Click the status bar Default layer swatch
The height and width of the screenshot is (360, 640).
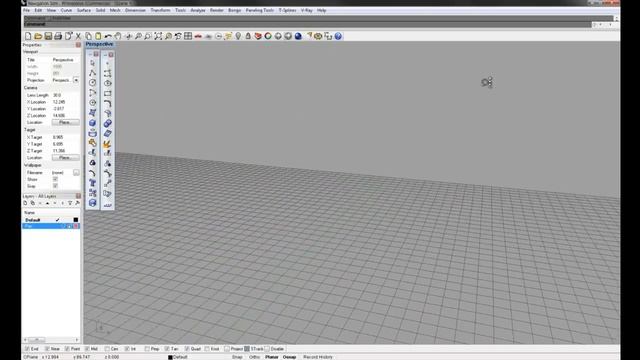tap(170, 357)
